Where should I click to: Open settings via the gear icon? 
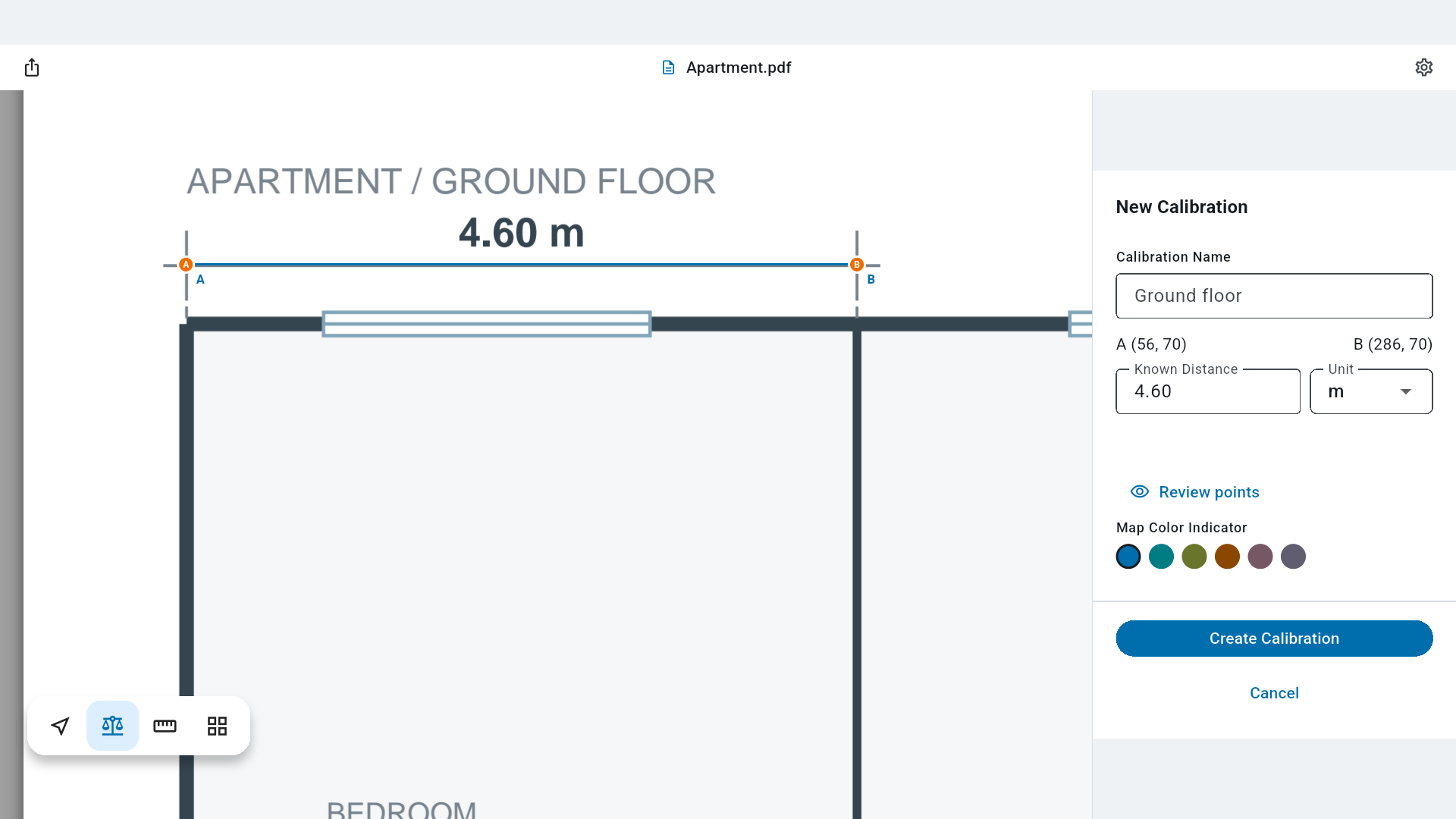coord(1424,67)
